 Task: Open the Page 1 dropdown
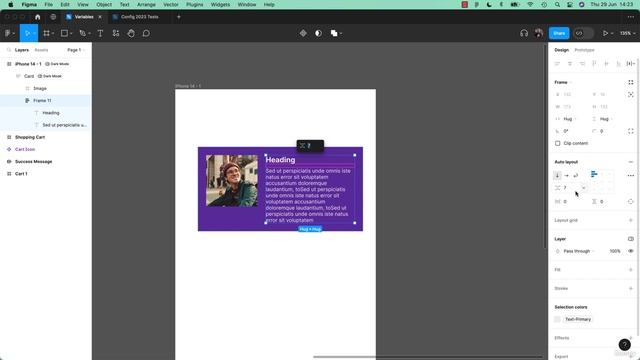(x=76, y=50)
